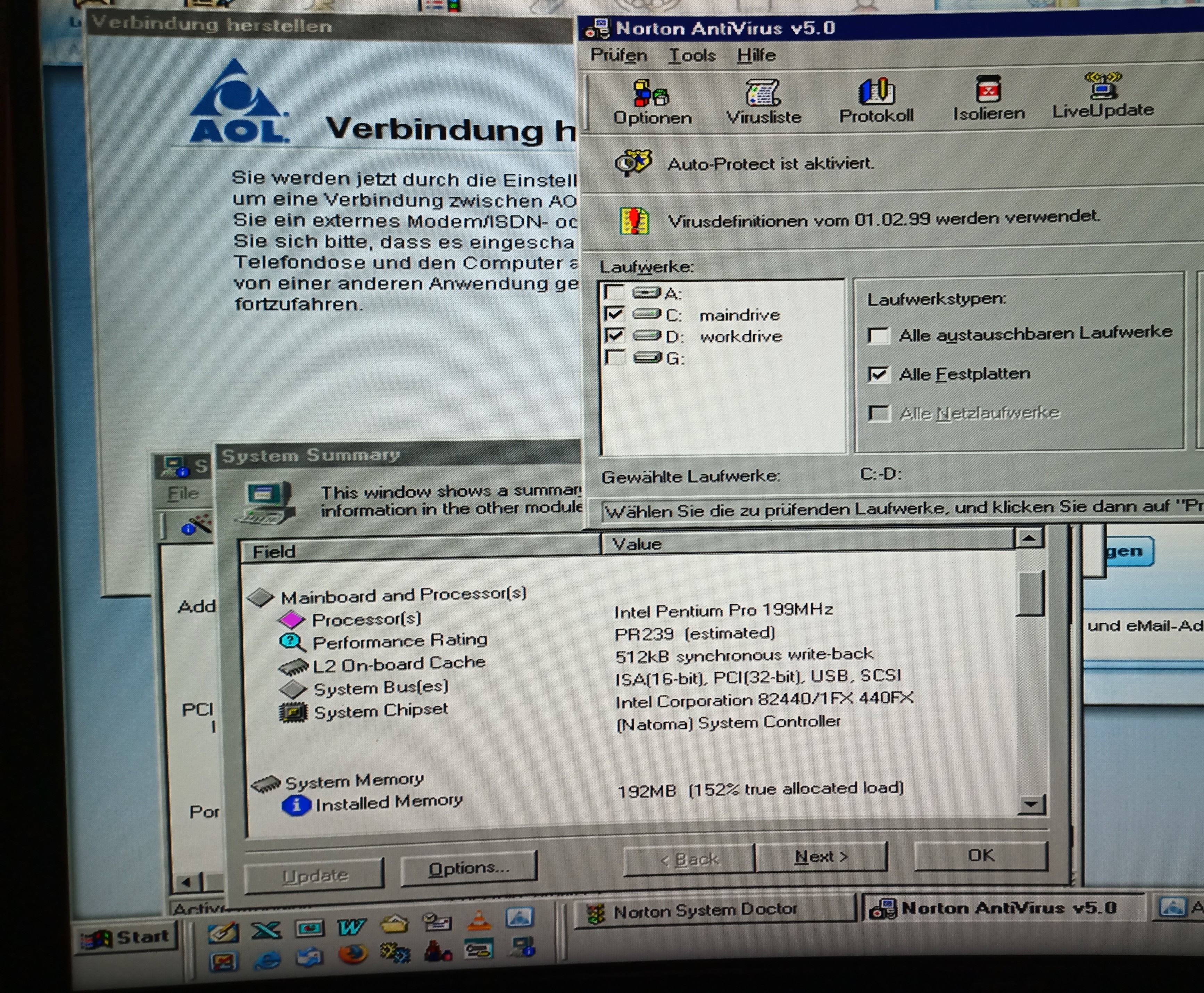
Task: Check the A: drive checkbox
Action: click(614, 292)
